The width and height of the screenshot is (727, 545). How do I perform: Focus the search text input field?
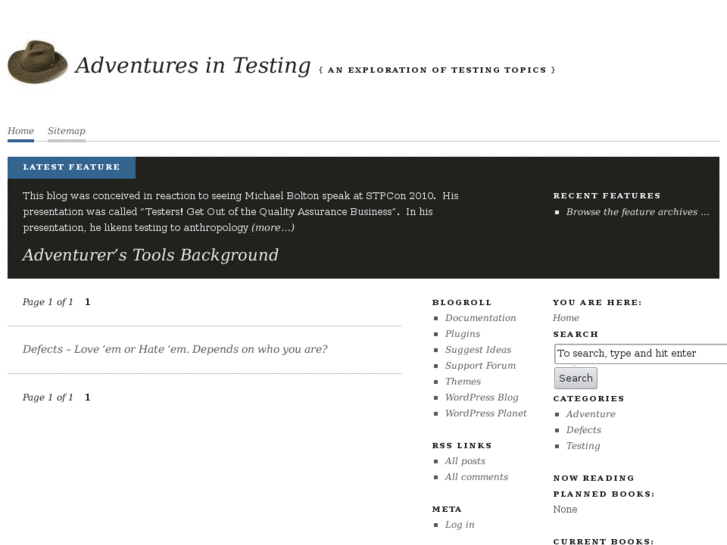[x=640, y=353]
